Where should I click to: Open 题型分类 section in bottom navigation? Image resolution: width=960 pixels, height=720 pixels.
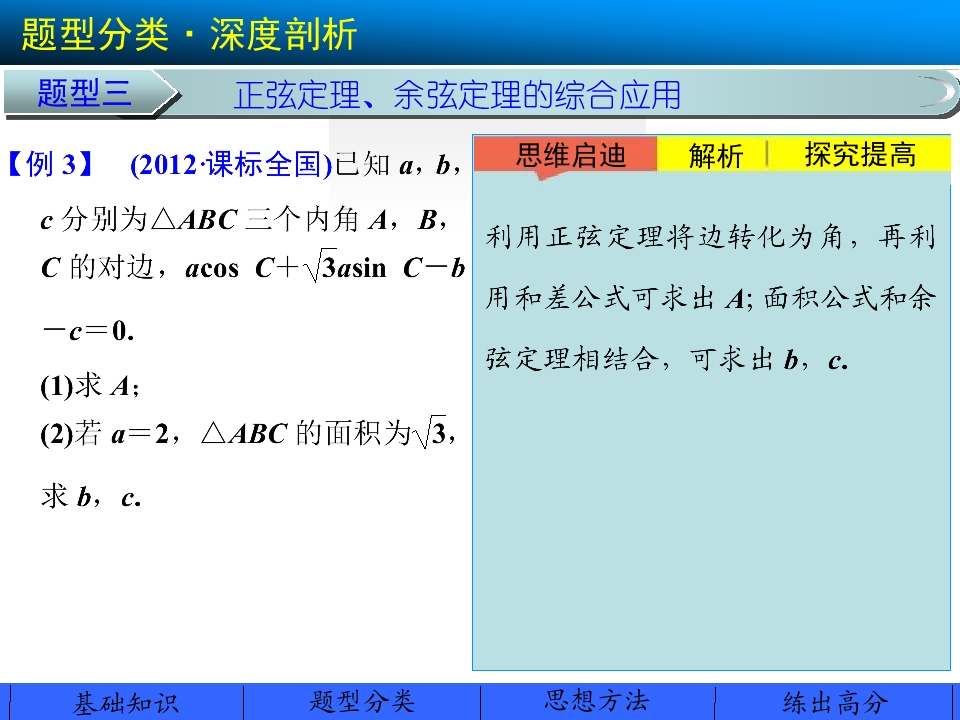point(362,702)
